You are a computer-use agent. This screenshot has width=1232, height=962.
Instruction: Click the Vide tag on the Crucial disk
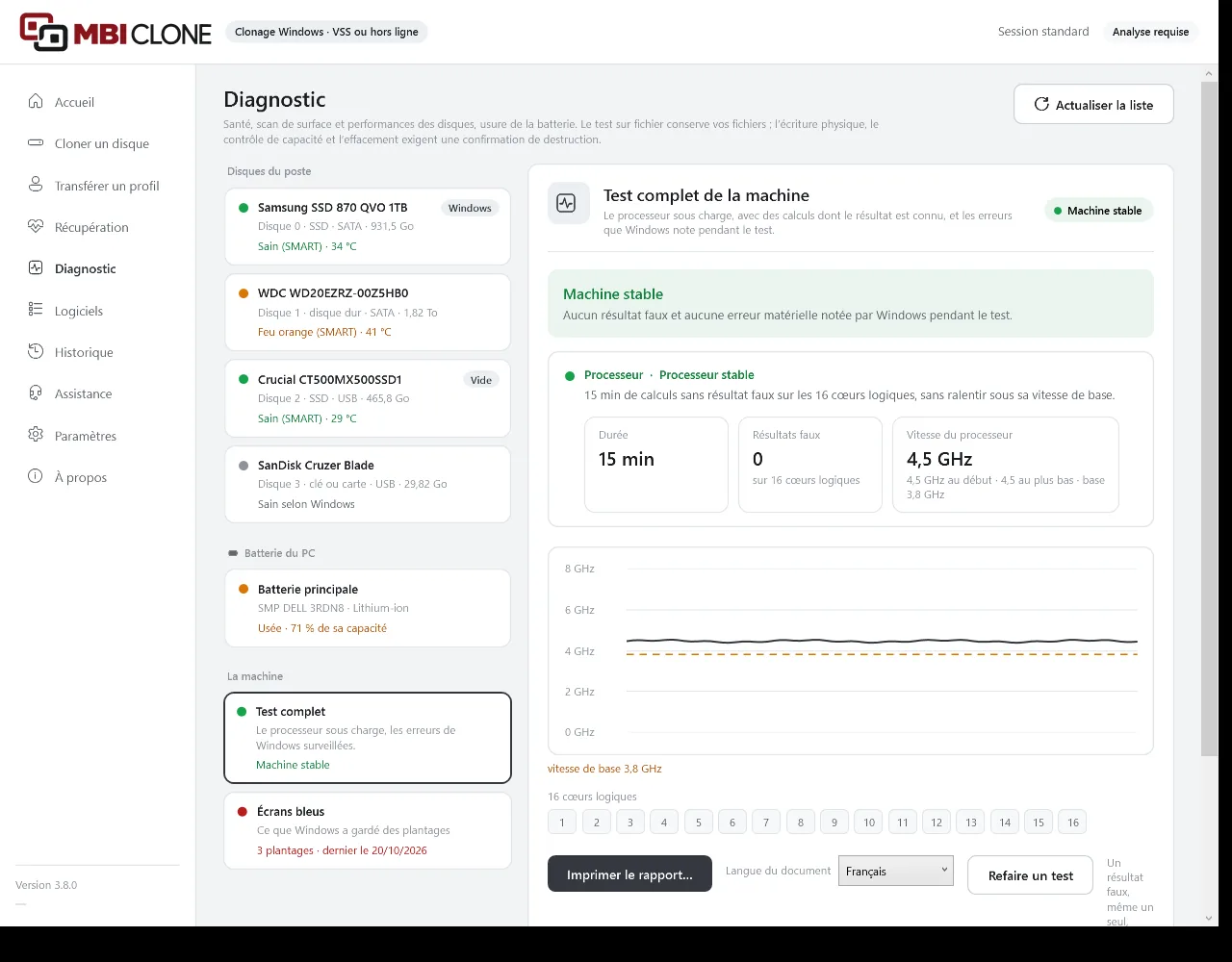pos(481,380)
